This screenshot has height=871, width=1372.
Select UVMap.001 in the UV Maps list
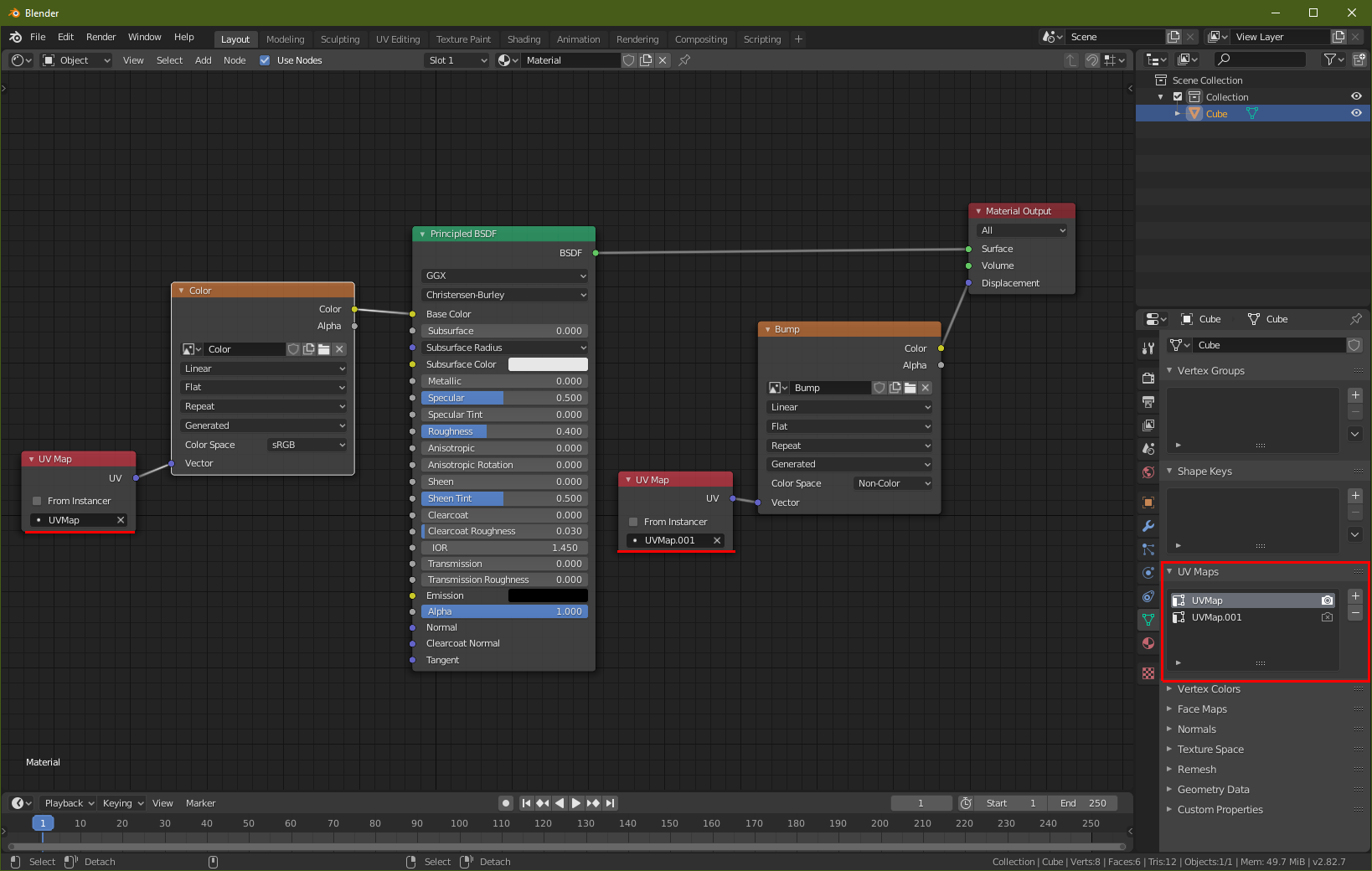coord(1252,617)
